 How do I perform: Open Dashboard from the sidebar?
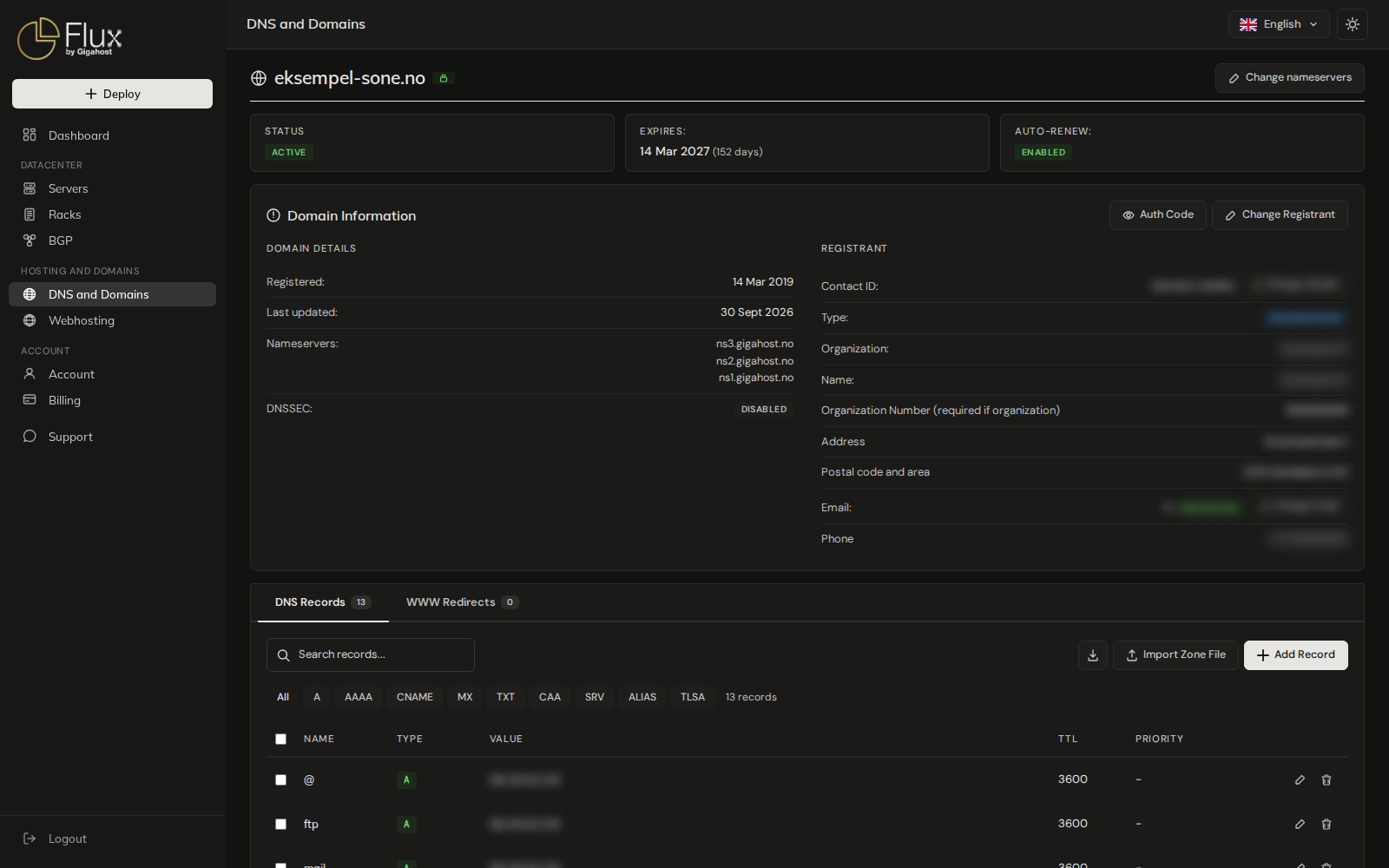(112, 135)
